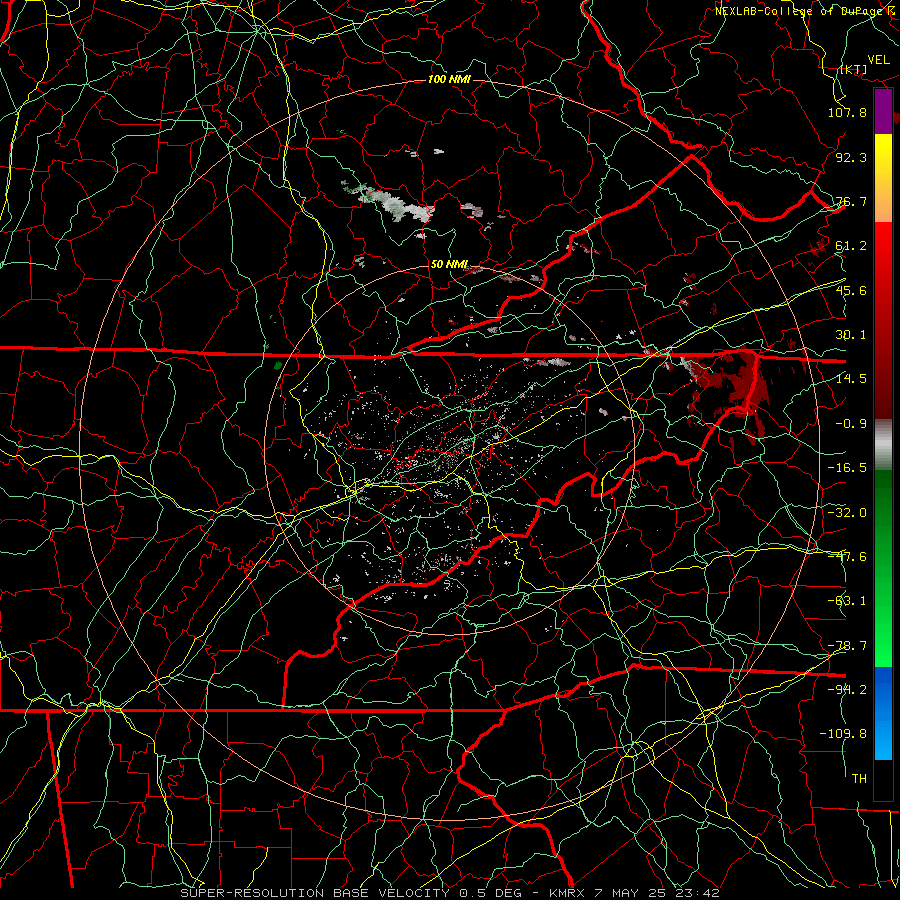This screenshot has width=900, height=900.
Task: Click the 30.1 velocity scale value
Action: tap(851, 335)
